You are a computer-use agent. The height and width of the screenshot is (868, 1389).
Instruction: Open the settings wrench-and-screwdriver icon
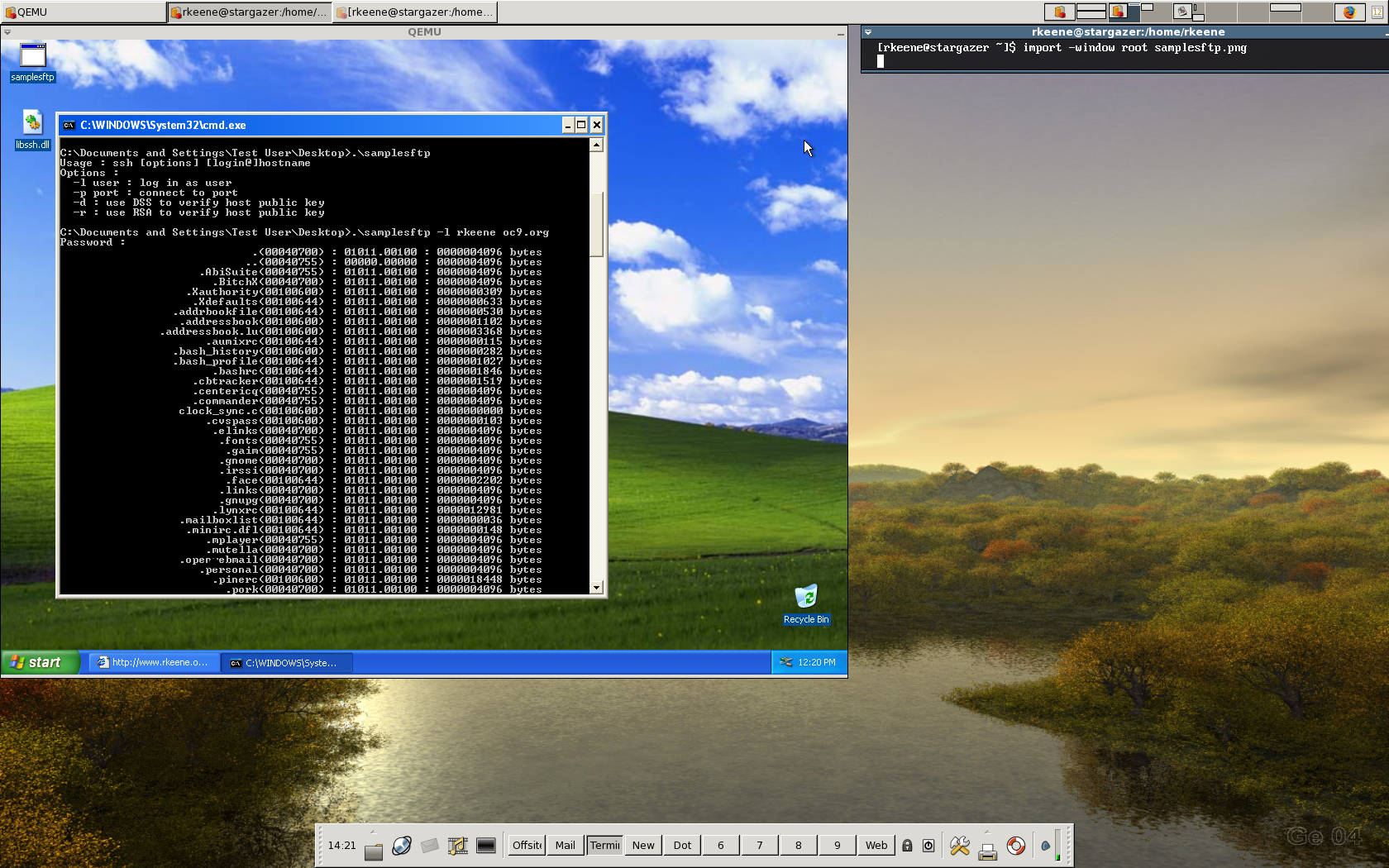pos(959,846)
